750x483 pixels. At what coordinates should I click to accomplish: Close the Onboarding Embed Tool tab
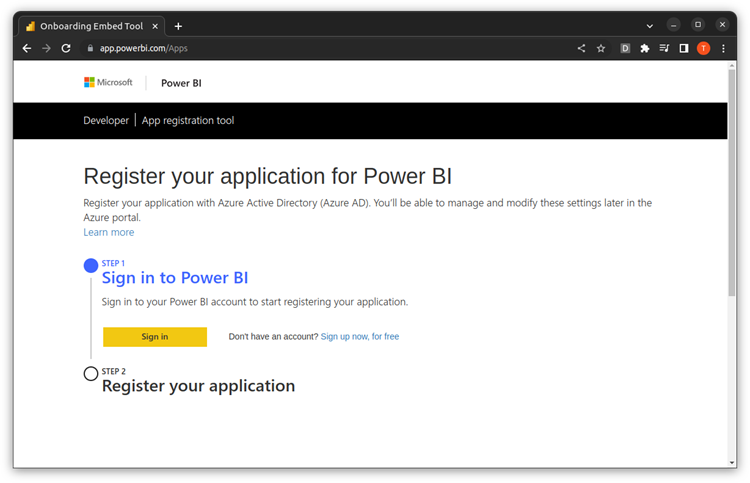[157, 26]
